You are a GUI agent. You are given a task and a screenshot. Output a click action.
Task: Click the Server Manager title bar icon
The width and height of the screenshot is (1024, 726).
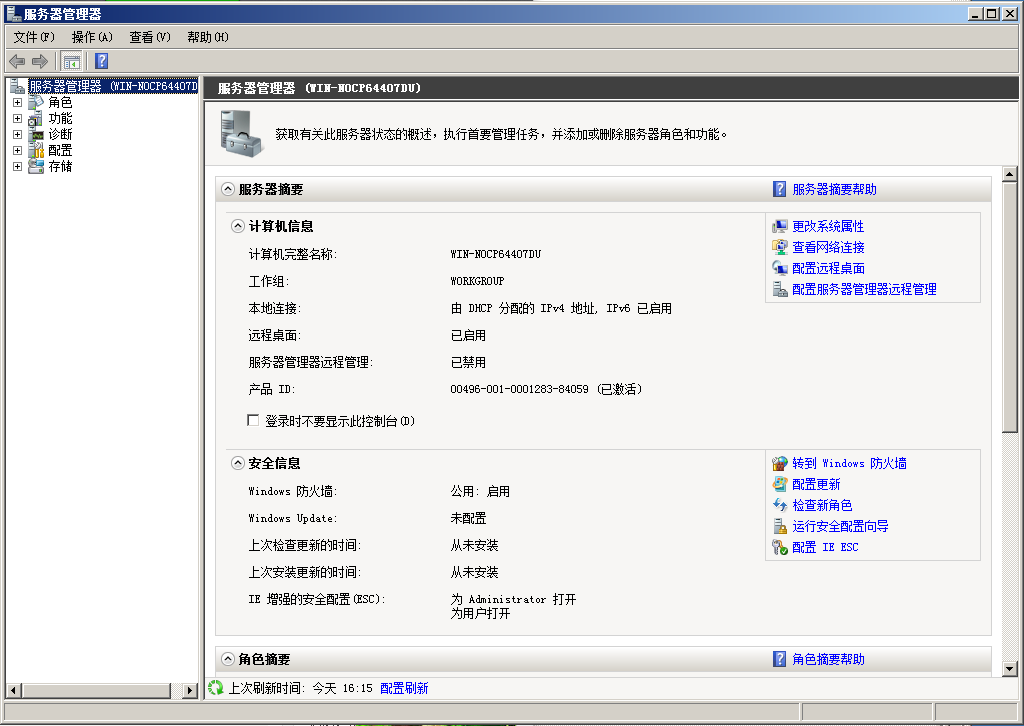tap(13, 13)
